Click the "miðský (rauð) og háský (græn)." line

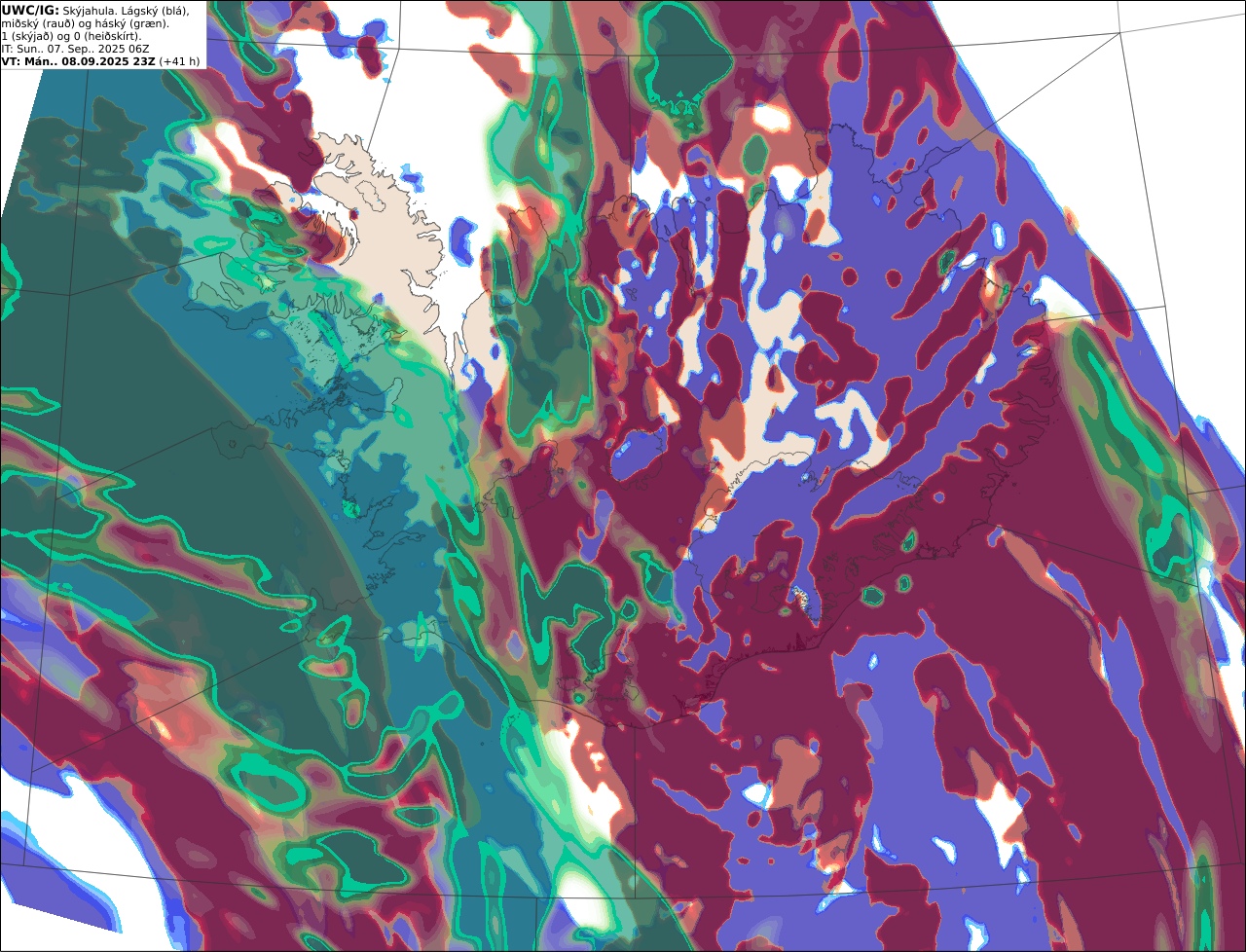click(x=85, y=23)
